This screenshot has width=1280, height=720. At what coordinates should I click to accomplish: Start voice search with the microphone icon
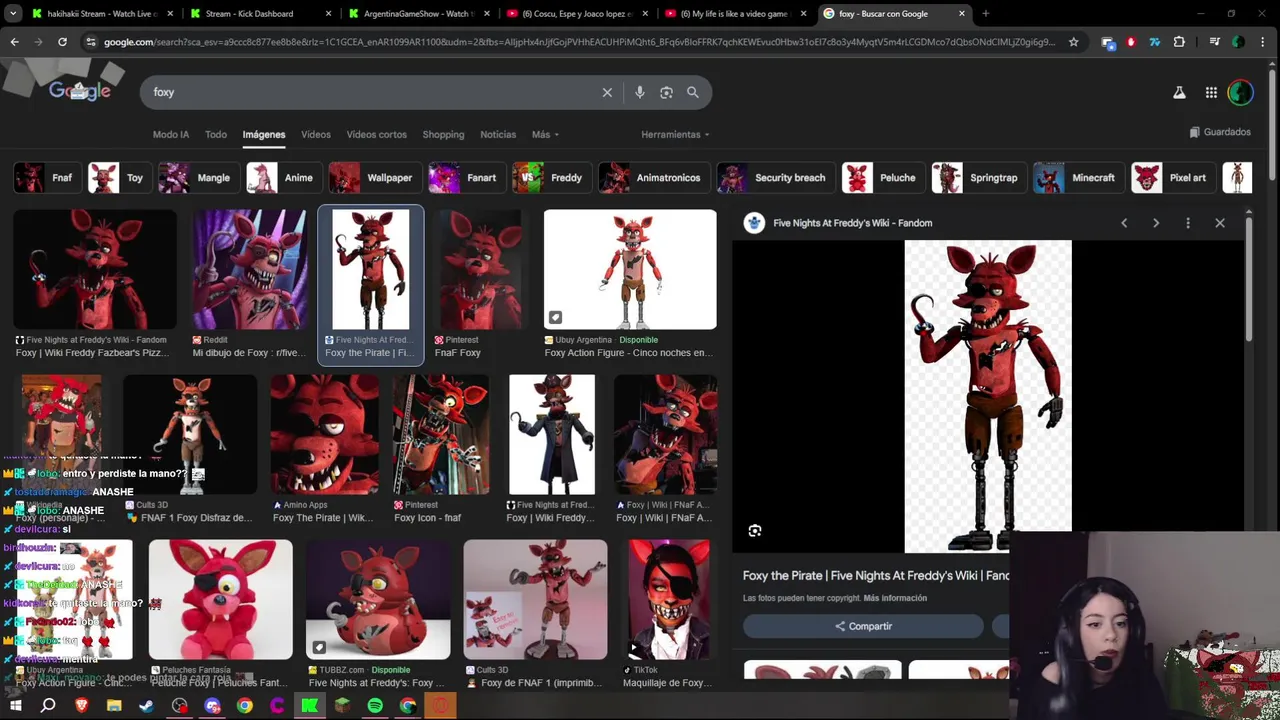pyautogui.click(x=640, y=92)
